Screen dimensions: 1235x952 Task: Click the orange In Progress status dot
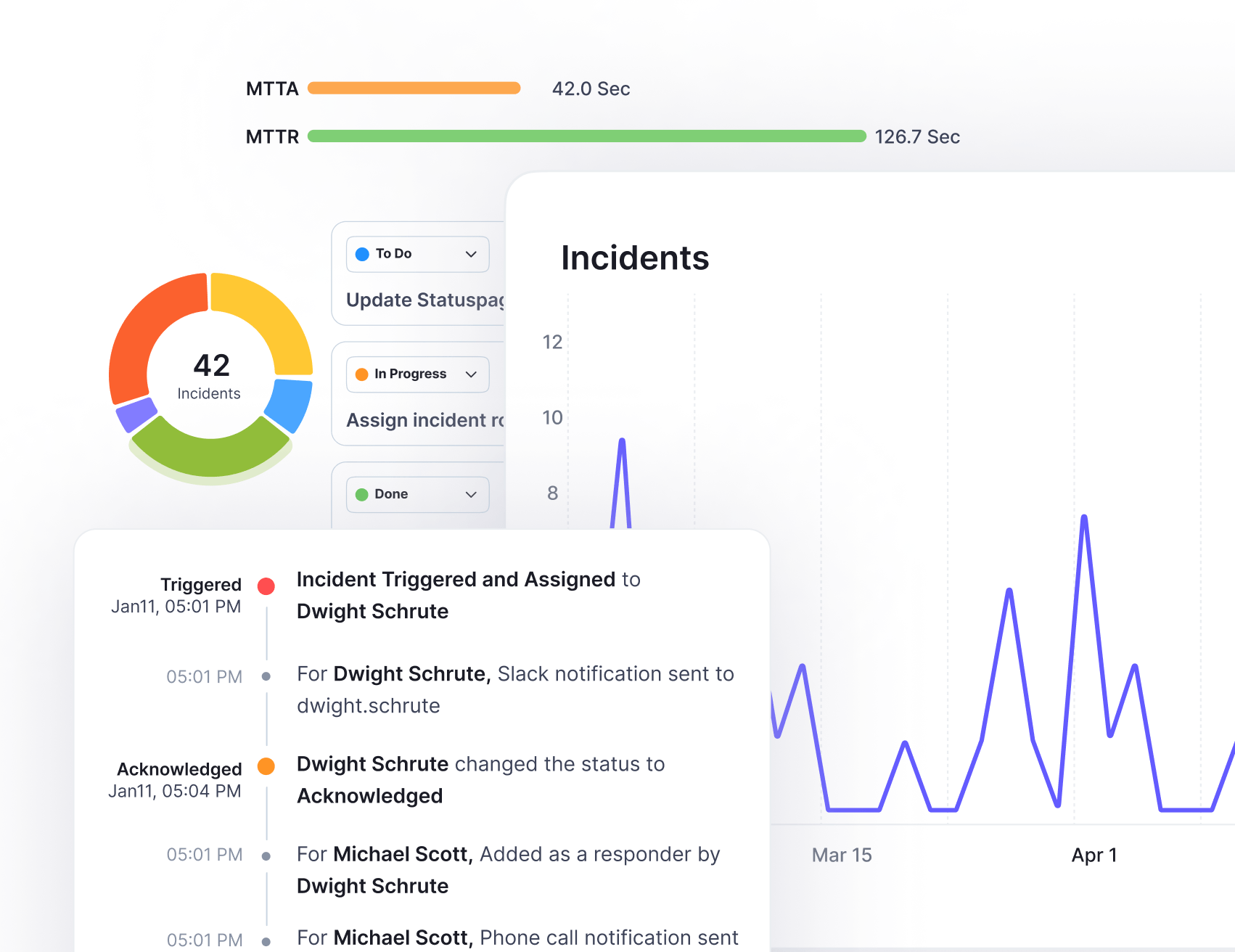(x=362, y=374)
